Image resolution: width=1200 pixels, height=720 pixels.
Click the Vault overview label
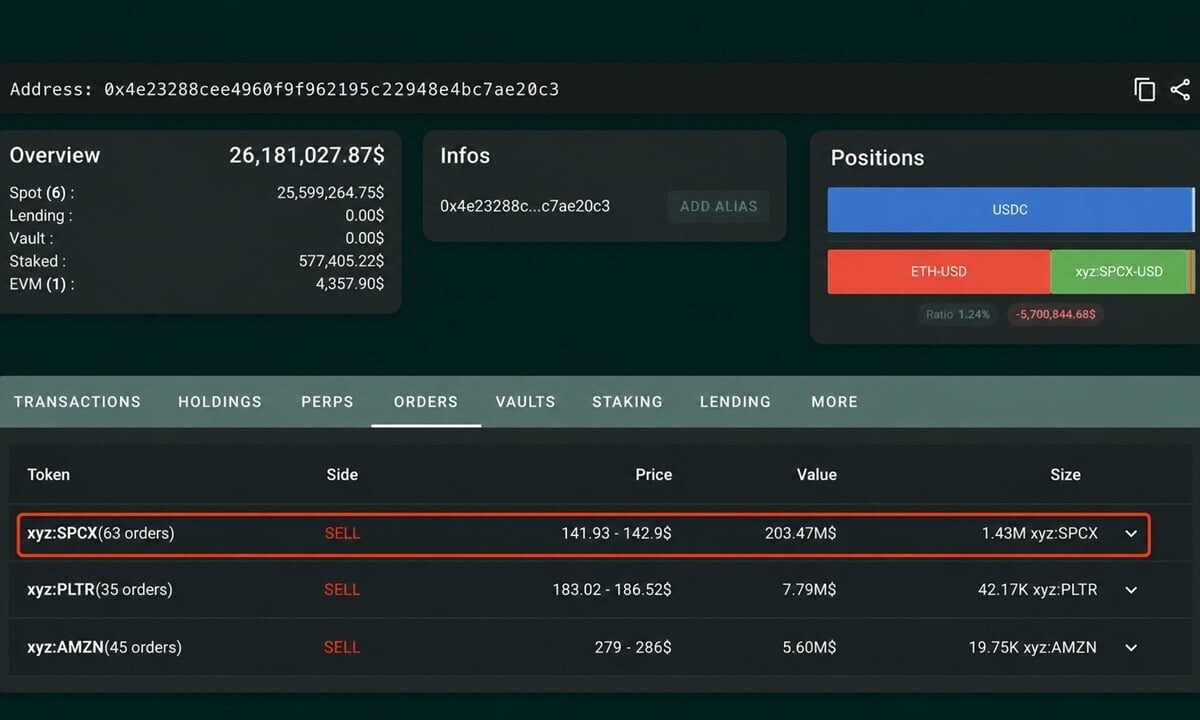[x=31, y=238]
